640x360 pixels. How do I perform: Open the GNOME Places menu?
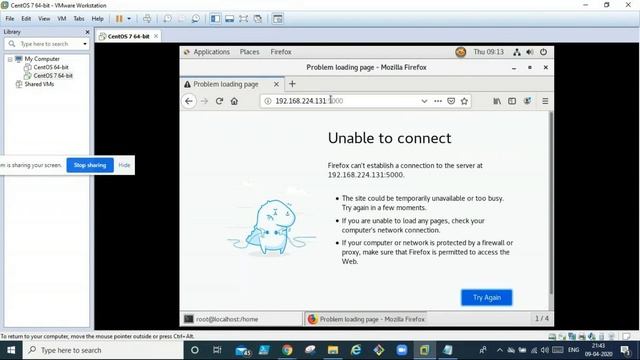tap(249, 52)
